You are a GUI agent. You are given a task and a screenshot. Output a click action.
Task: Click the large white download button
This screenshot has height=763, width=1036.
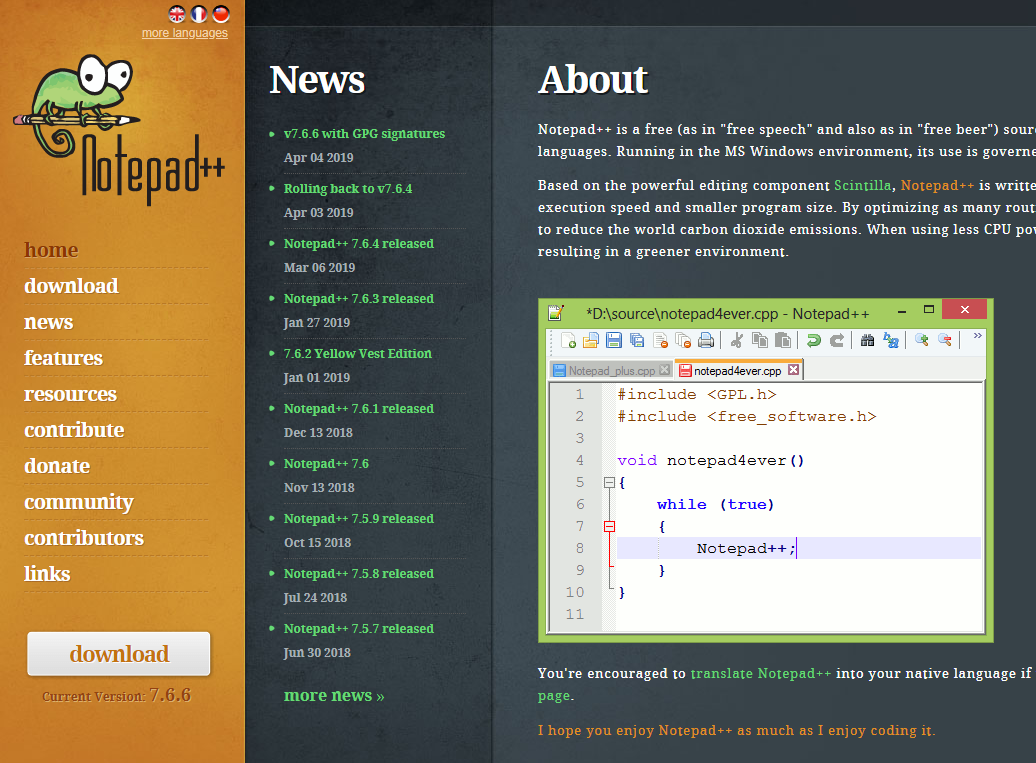[x=119, y=654]
